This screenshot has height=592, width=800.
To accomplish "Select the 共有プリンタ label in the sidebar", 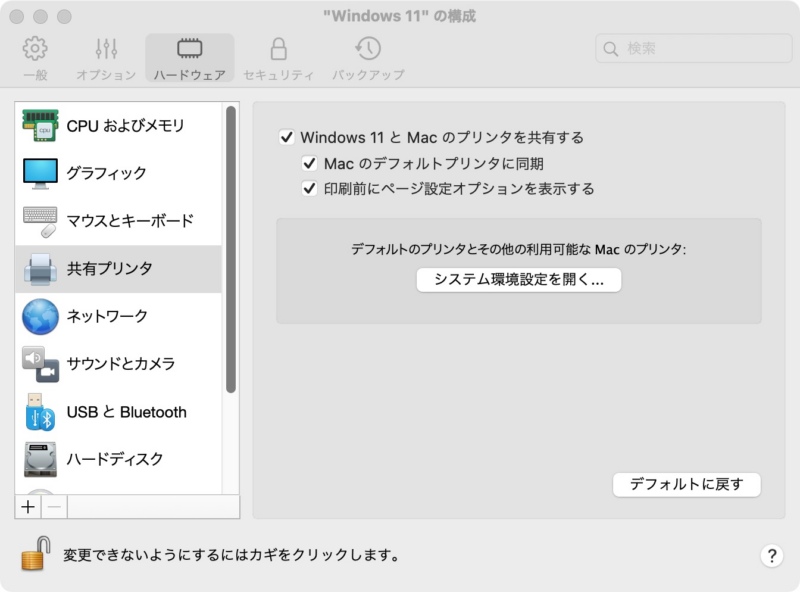I will [x=110, y=269].
